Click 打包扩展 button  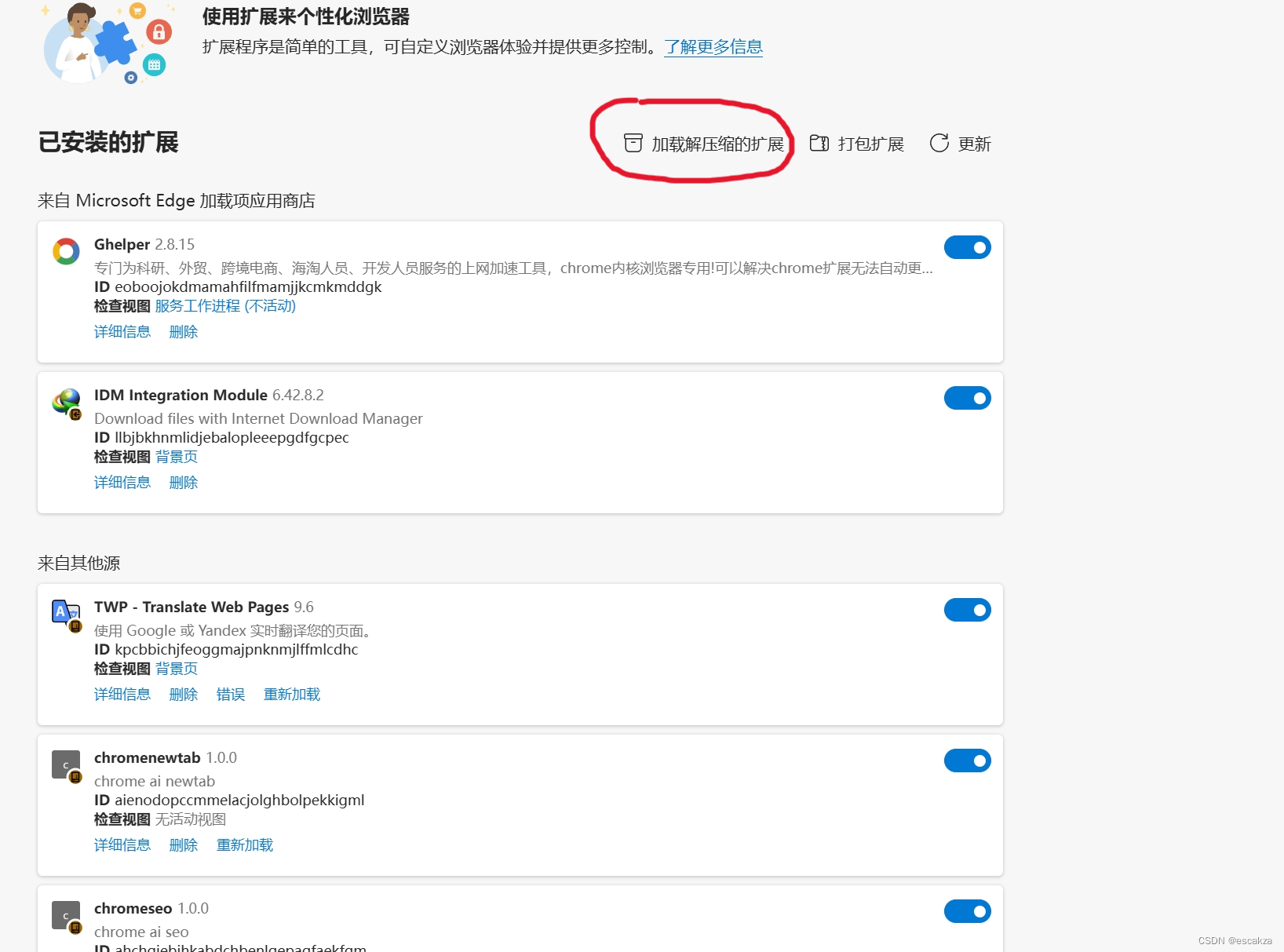pyautogui.click(x=857, y=144)
